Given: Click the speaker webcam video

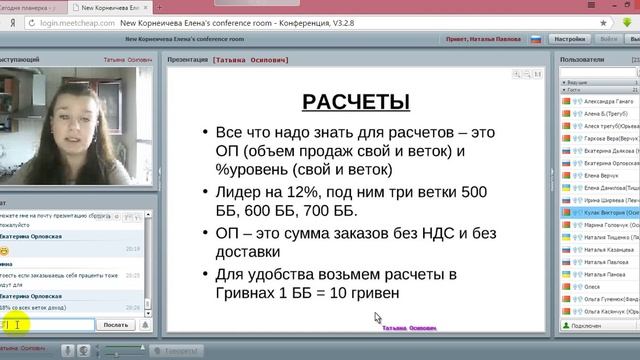Looking at the screenshot, I should click(x=76, y=126).
